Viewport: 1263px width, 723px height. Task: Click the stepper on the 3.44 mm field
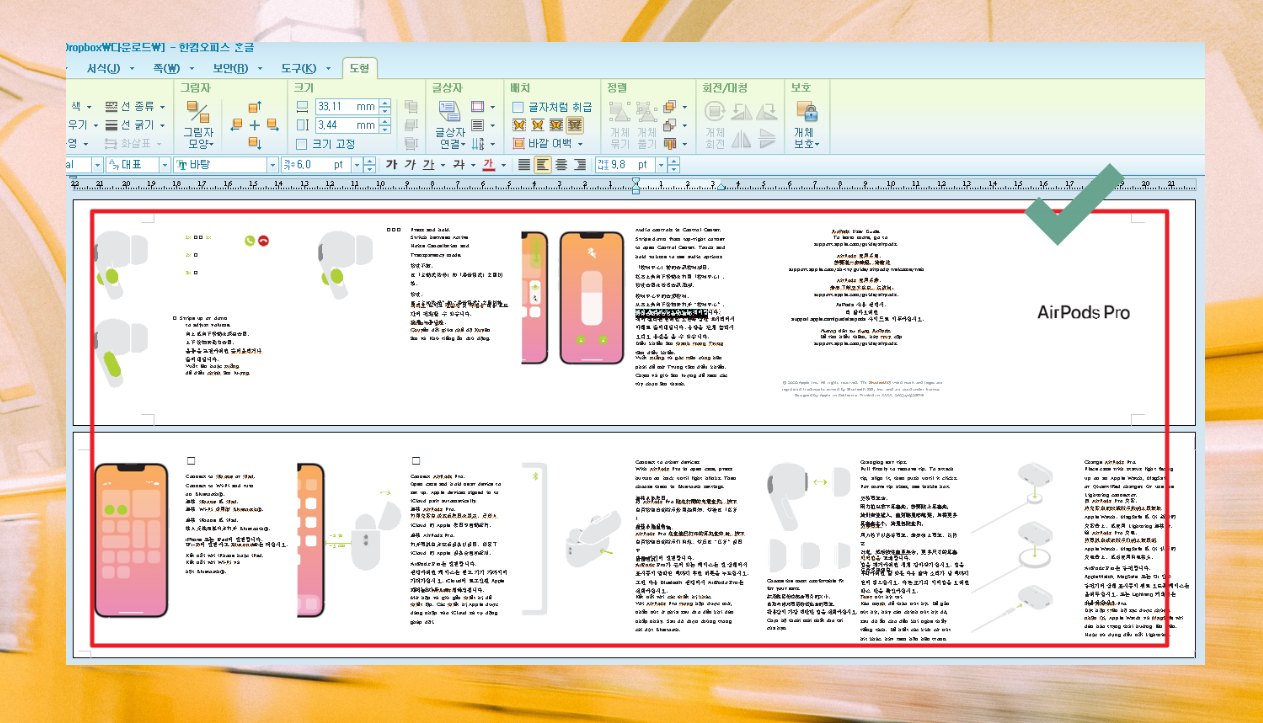385,125
